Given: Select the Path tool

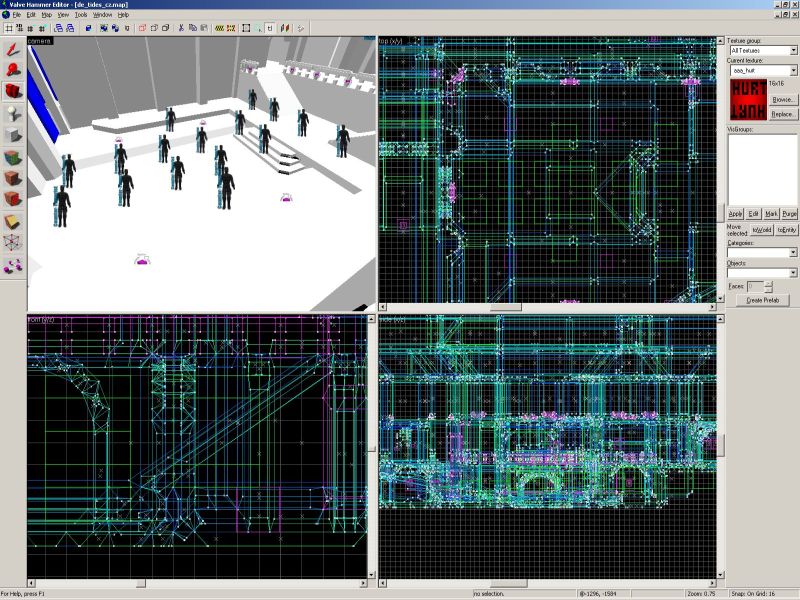Looking at the screenshot, I should [x=12, y=265].
